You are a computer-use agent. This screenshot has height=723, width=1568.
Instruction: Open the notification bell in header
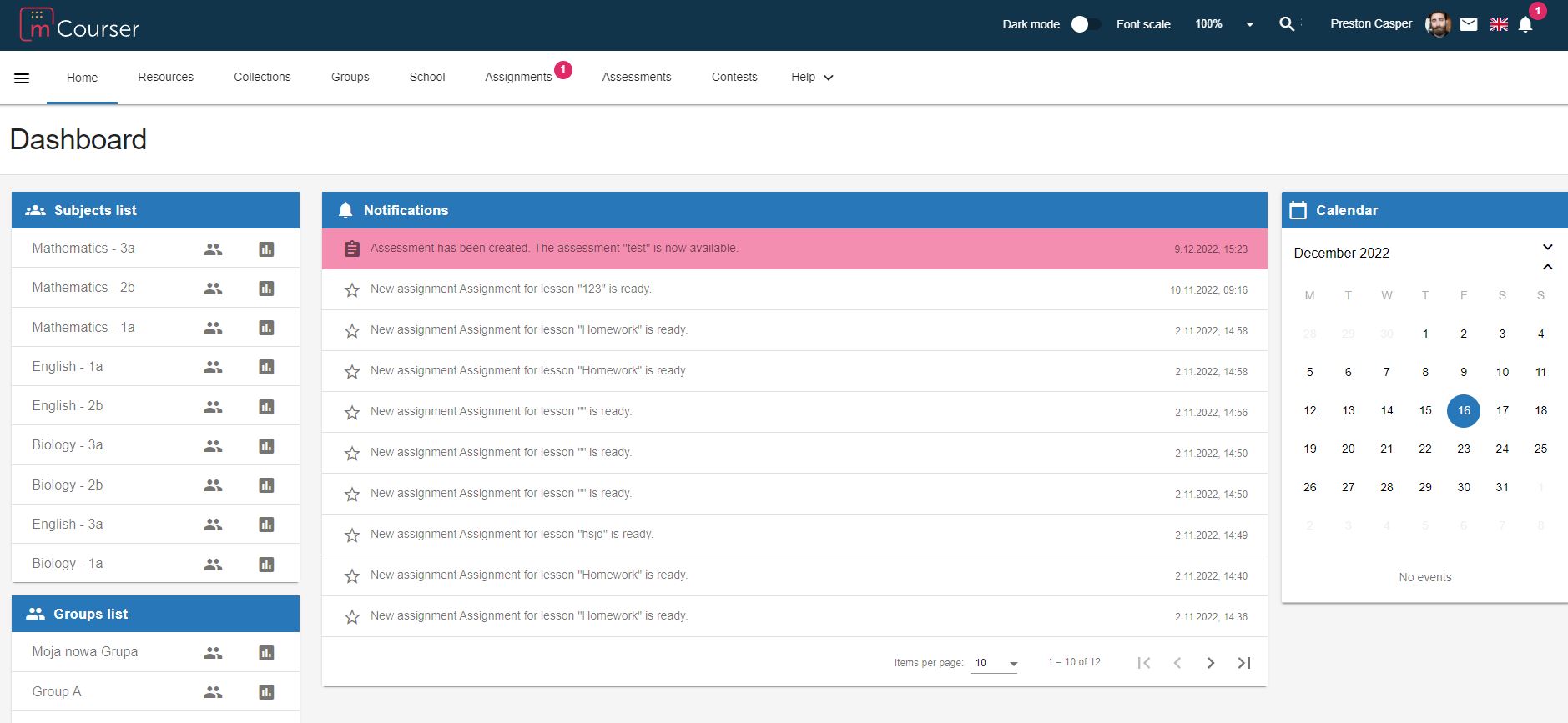(x=1525, y=24)
